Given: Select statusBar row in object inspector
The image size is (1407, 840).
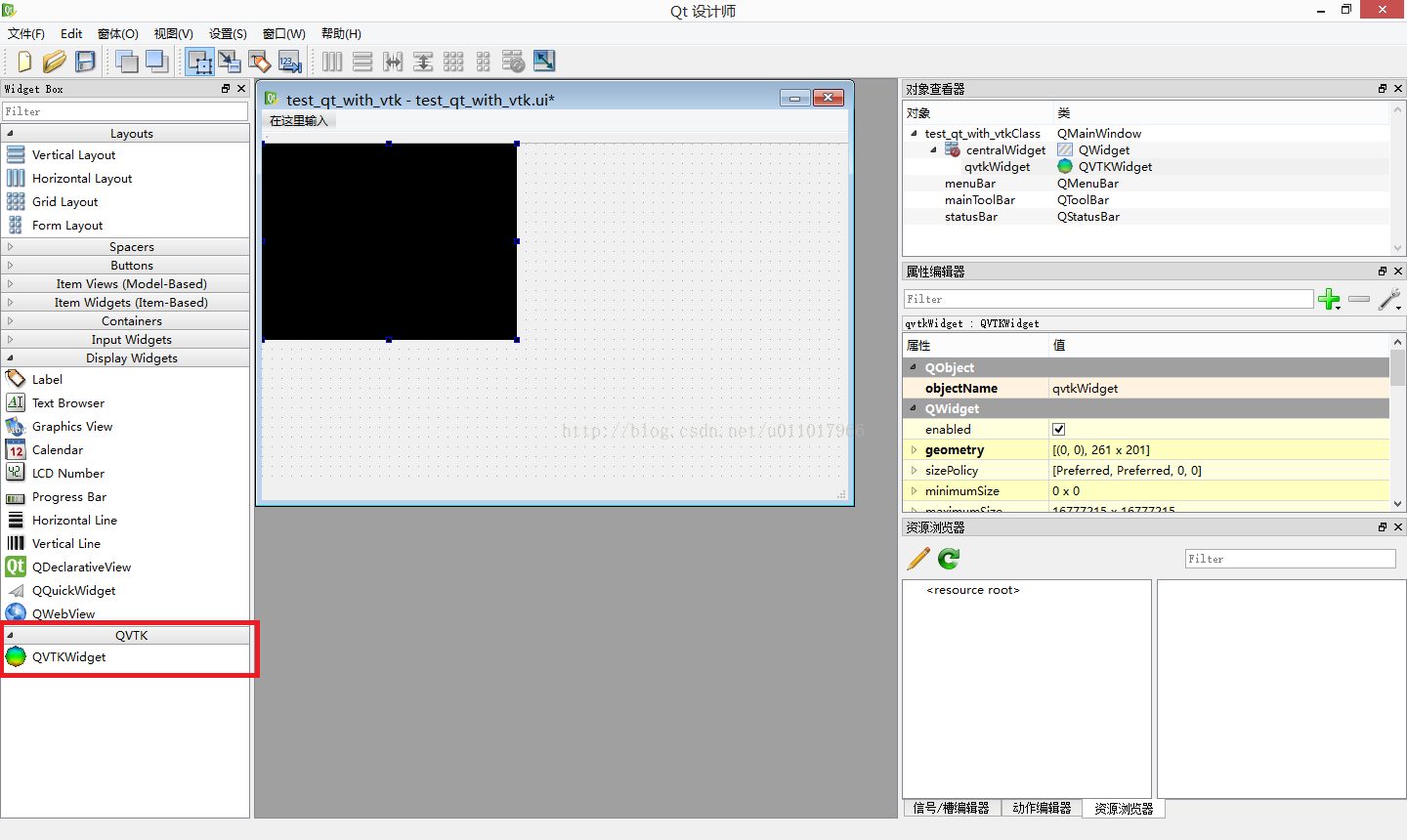Looking at the screenshot, I should [x=1146, y=217].
